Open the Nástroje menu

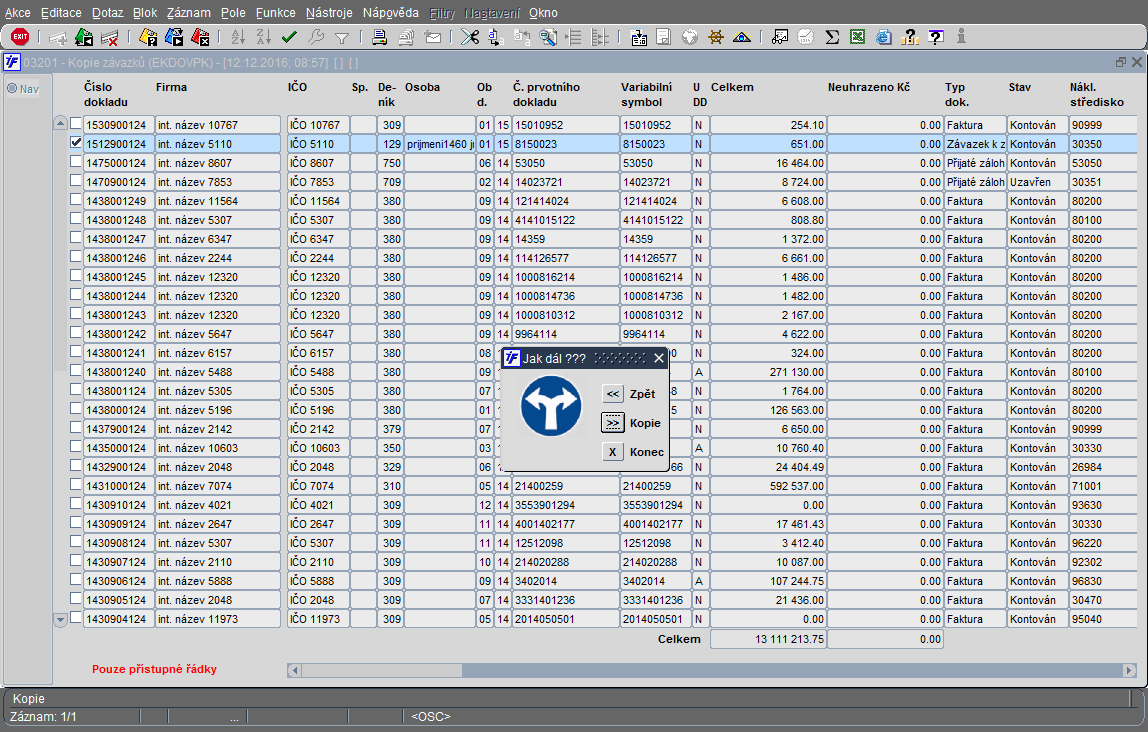click(330, 13)
